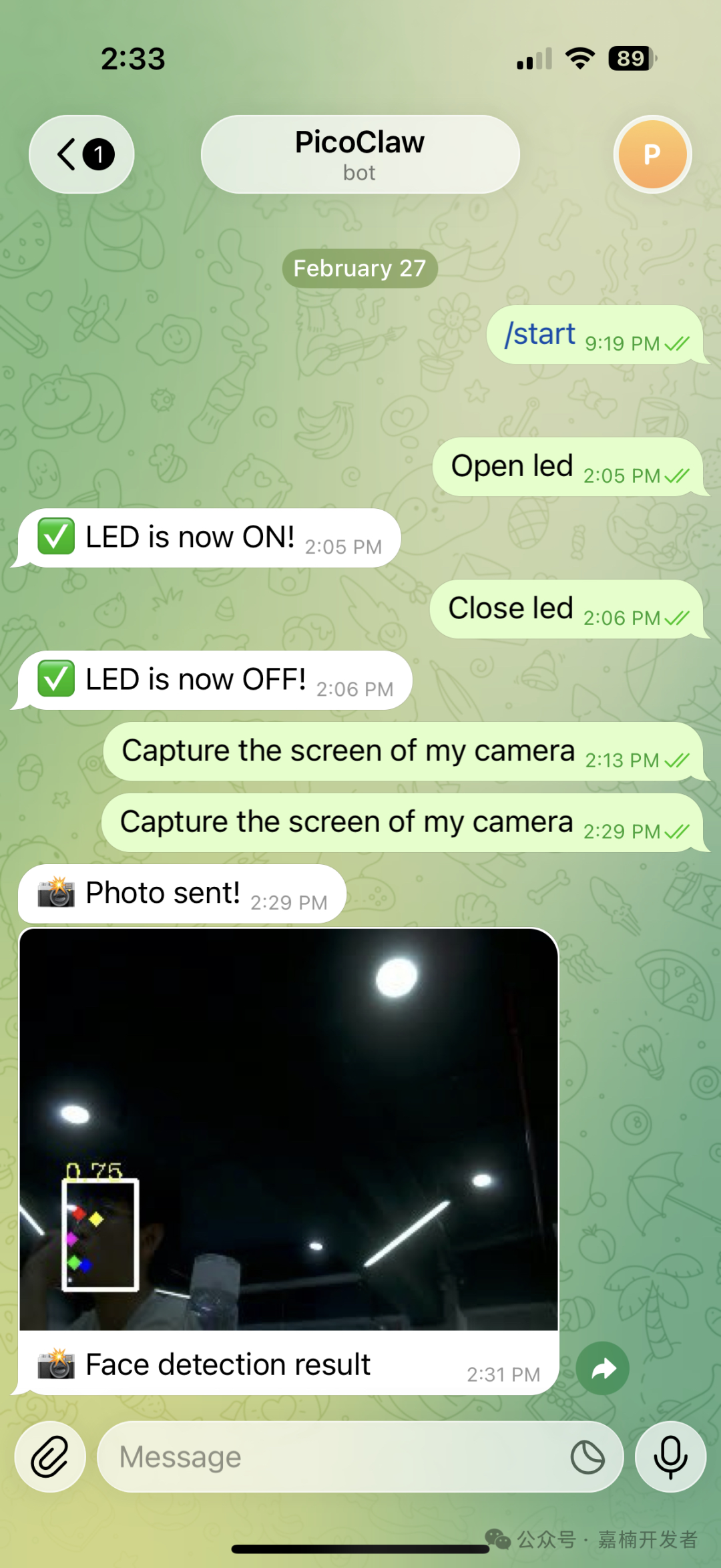This screenshot has height=1568, width=721.
Task: Tap the Wi-Fi icon in status bar
Action: pyautogui.click(x=580, y=59)
